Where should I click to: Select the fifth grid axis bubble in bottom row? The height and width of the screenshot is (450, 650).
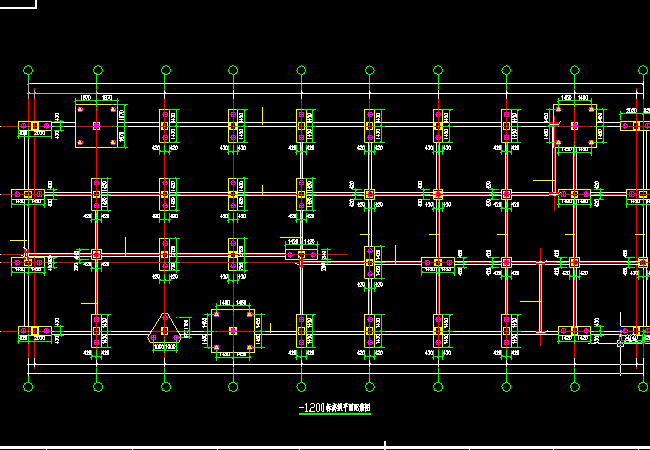click(301, 387)
